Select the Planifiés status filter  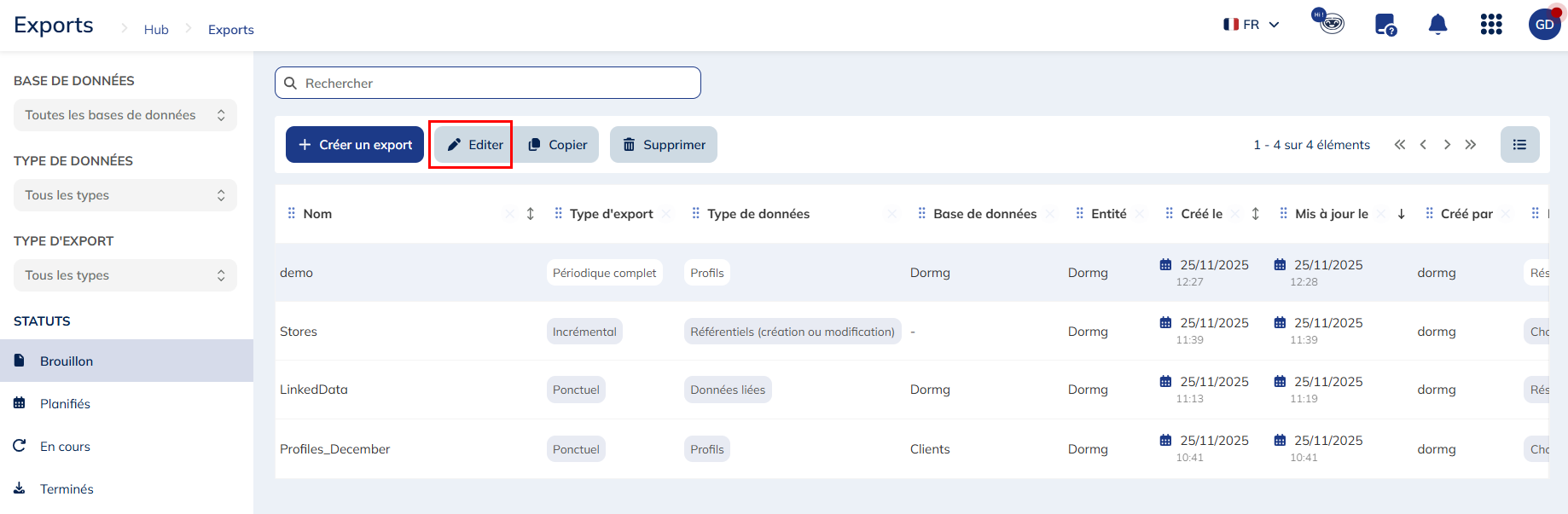pyautogui.click(x=65, y=404)
